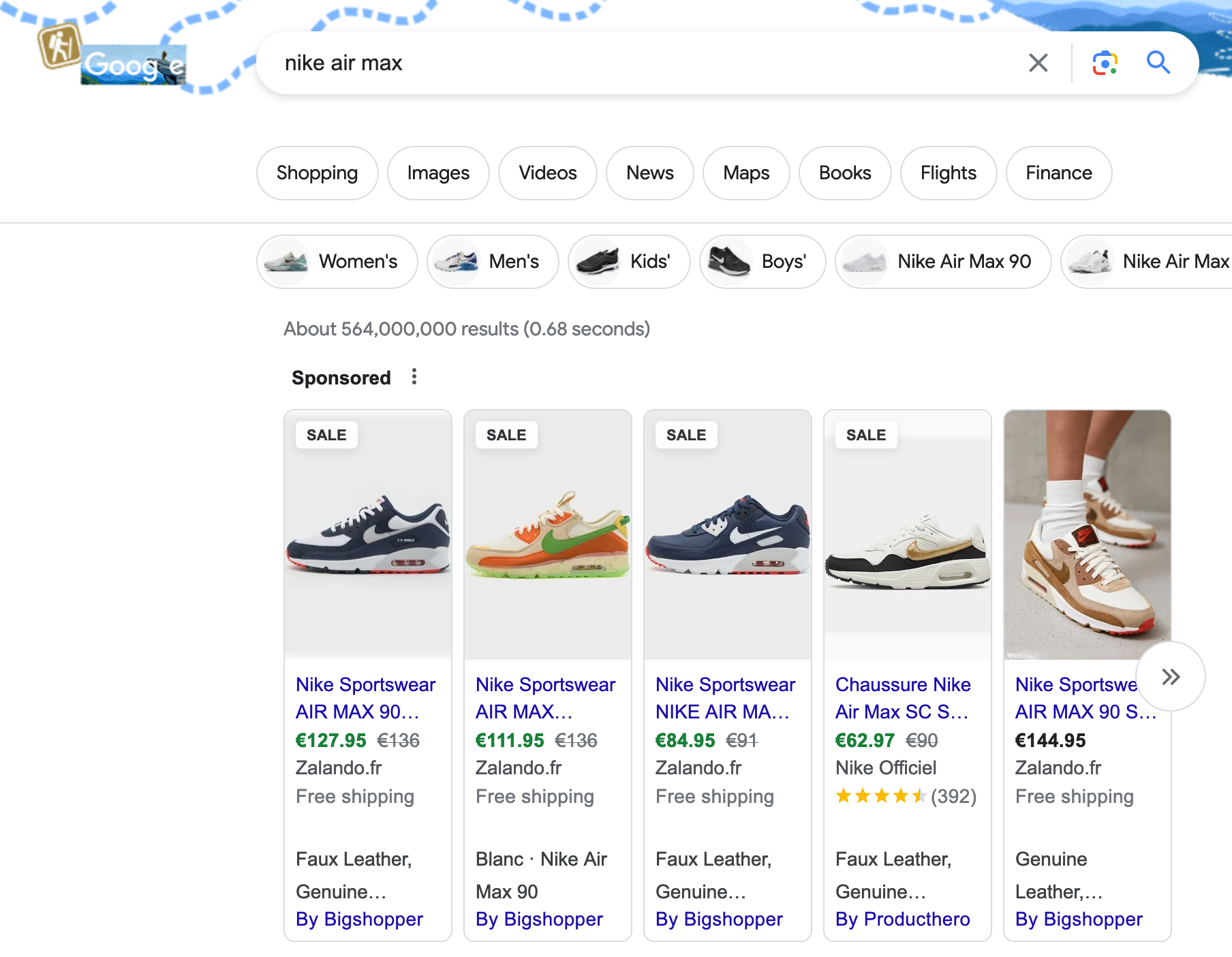This screenshot has width=1232, height=957.
Task: Filter results by Kids' chip
Action: [629, 262]
